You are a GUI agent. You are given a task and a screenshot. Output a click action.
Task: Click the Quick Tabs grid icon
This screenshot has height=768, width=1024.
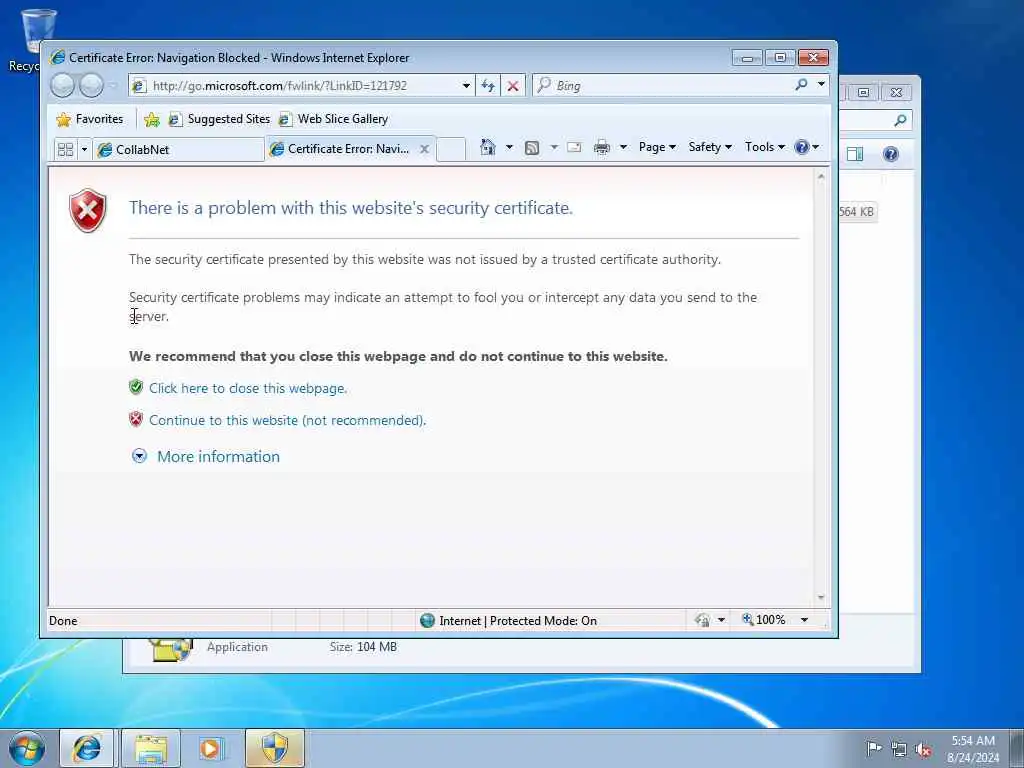coord(65,150)
